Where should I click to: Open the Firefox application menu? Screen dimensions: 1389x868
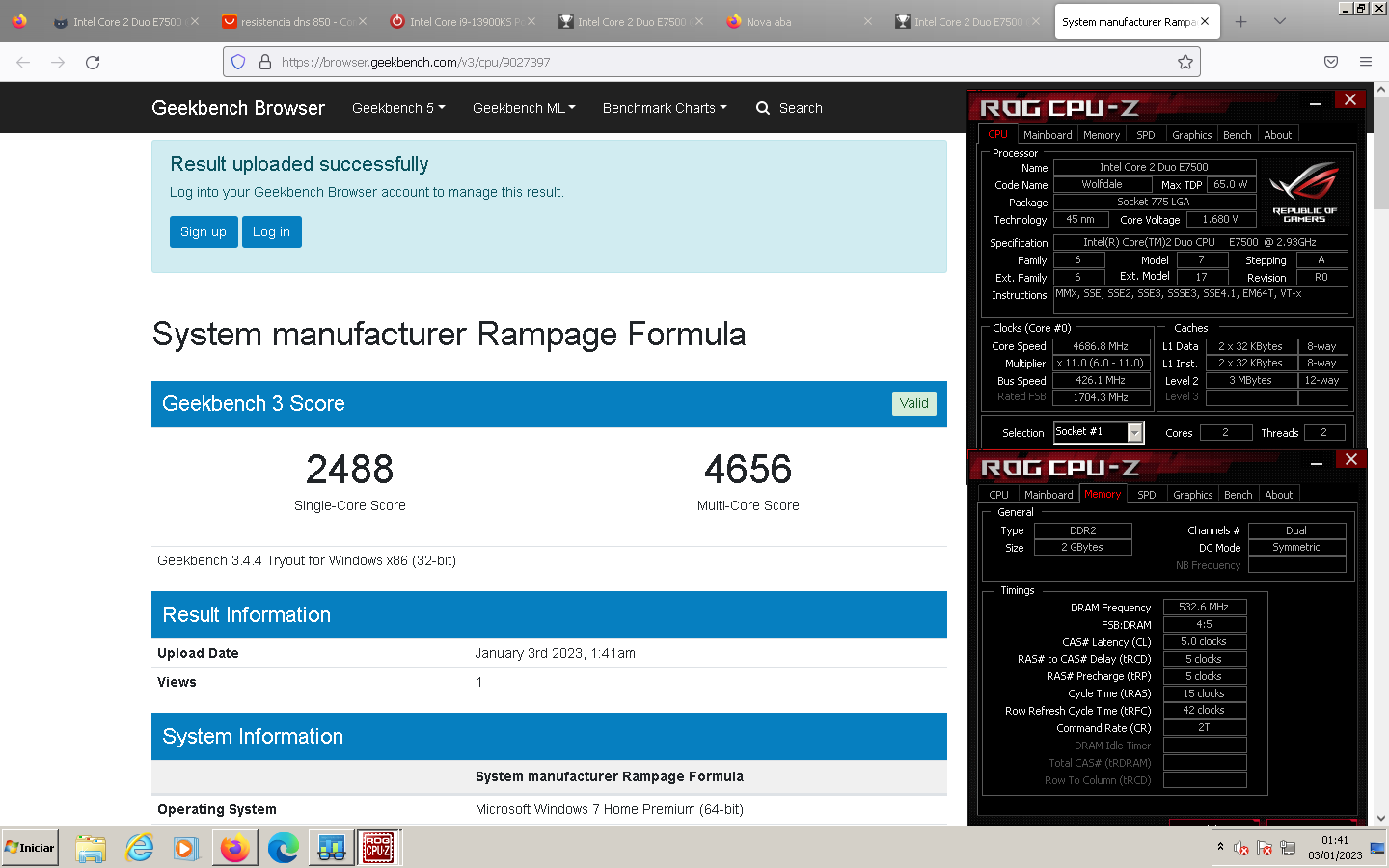pyautogui.click(x=1366, y=62)
